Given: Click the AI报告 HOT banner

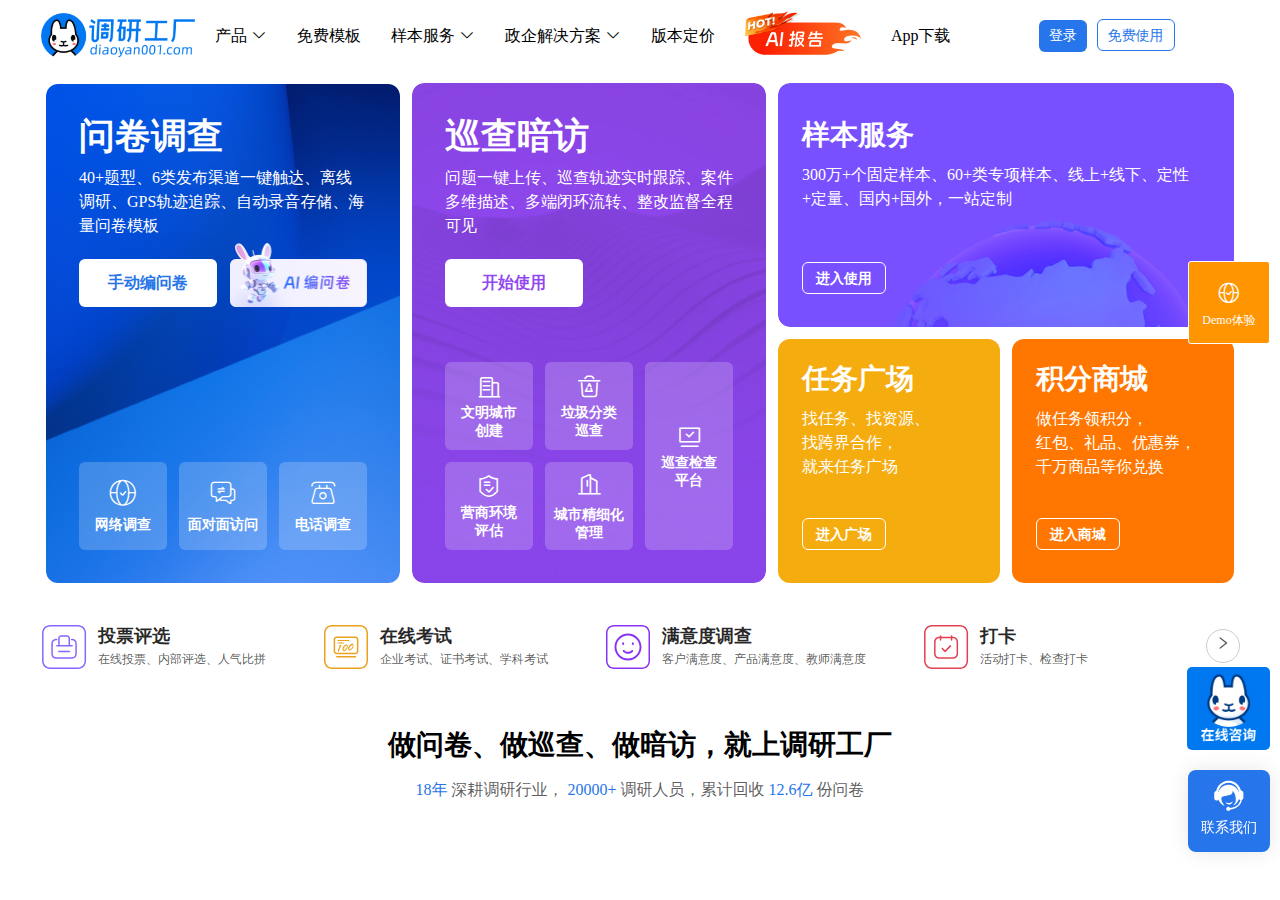Looking at the screenshot, I should [802, 35].
